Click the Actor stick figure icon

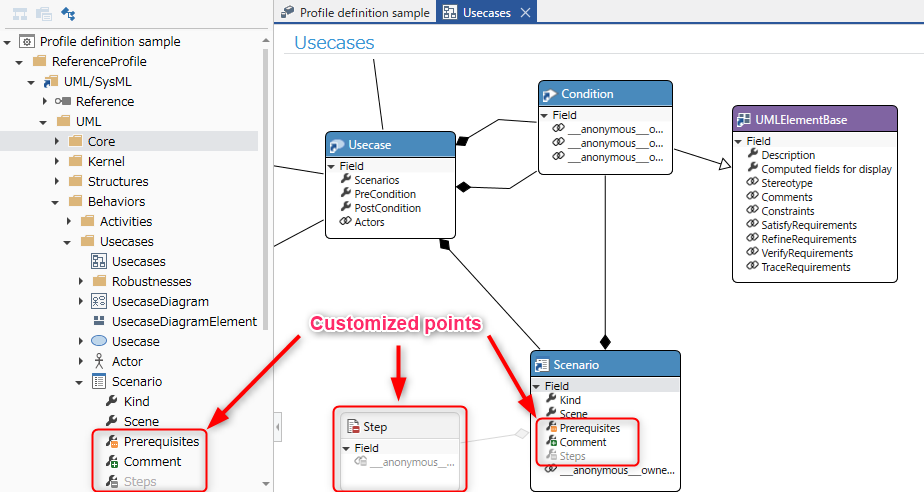click(99, 361)
